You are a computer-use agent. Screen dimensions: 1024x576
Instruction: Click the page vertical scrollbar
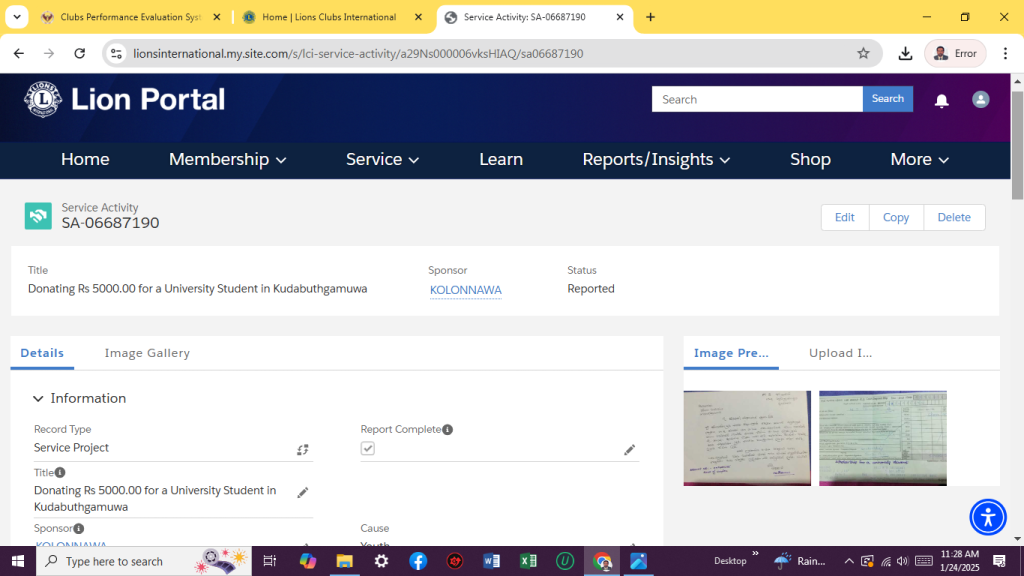(1017, 146)
